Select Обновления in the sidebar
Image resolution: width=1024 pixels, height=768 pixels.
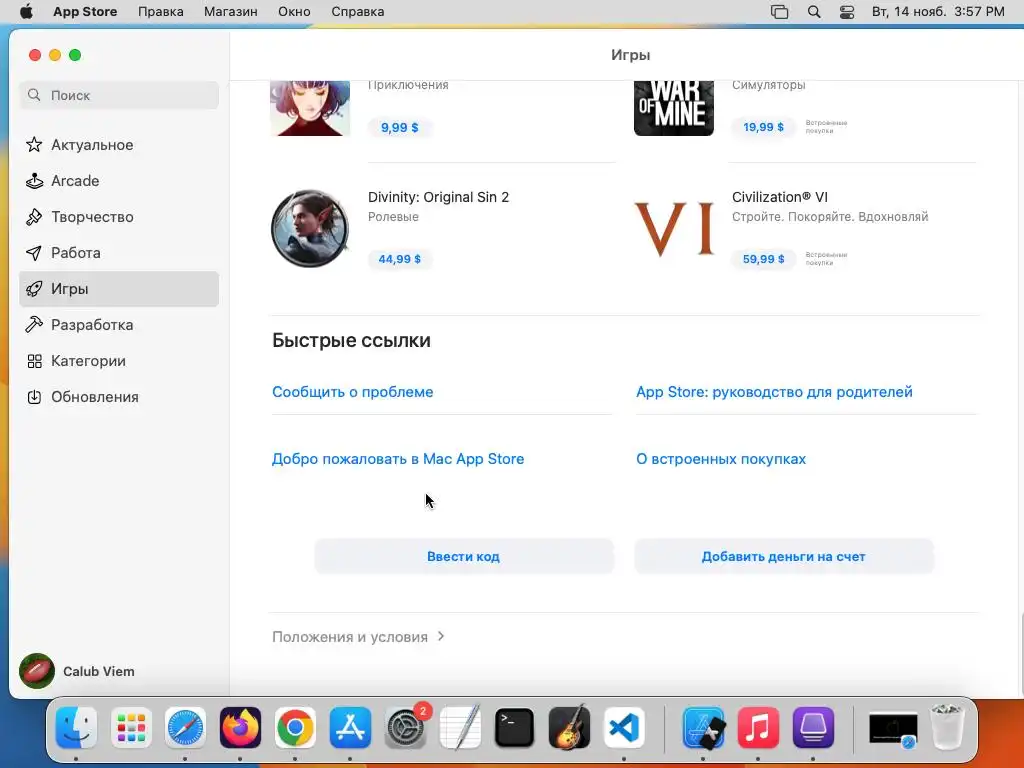pos(119,396)
